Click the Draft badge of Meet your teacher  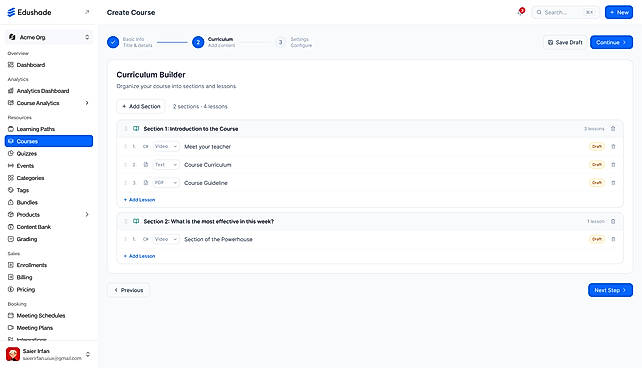597,147
